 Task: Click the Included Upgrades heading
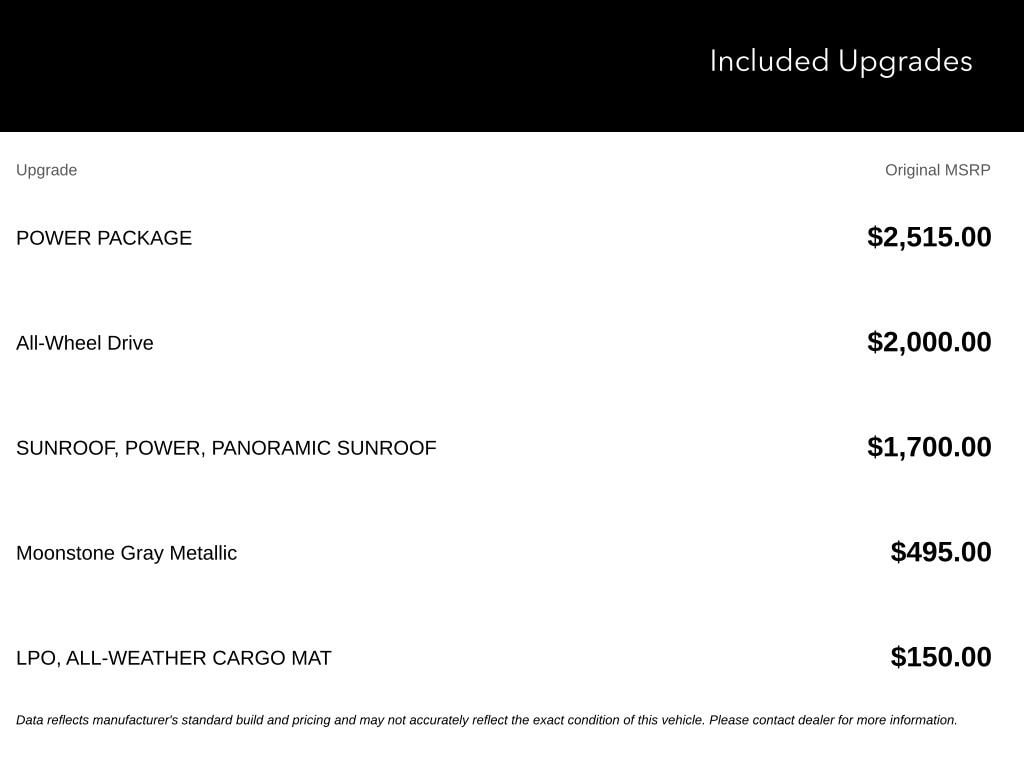point(840,62)
